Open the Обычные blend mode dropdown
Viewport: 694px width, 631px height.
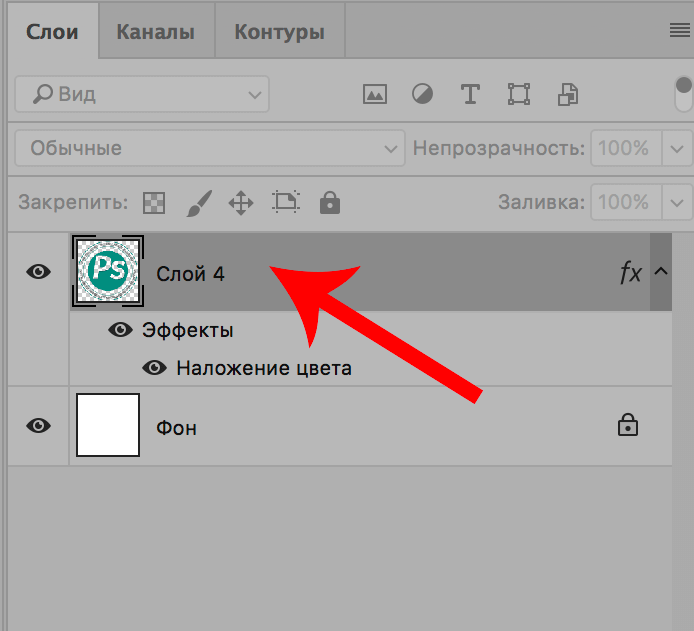pyautogui.click(x=209, y=148)
